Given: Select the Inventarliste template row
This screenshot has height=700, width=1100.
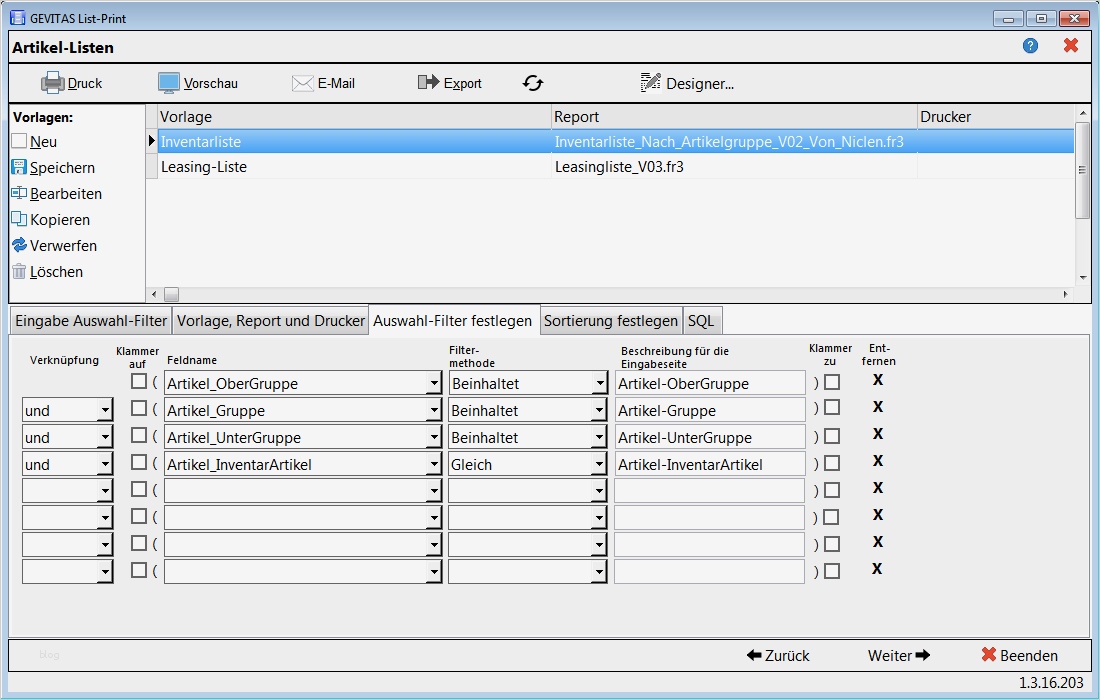Looking at the screenshot, I should click(616, 141).
